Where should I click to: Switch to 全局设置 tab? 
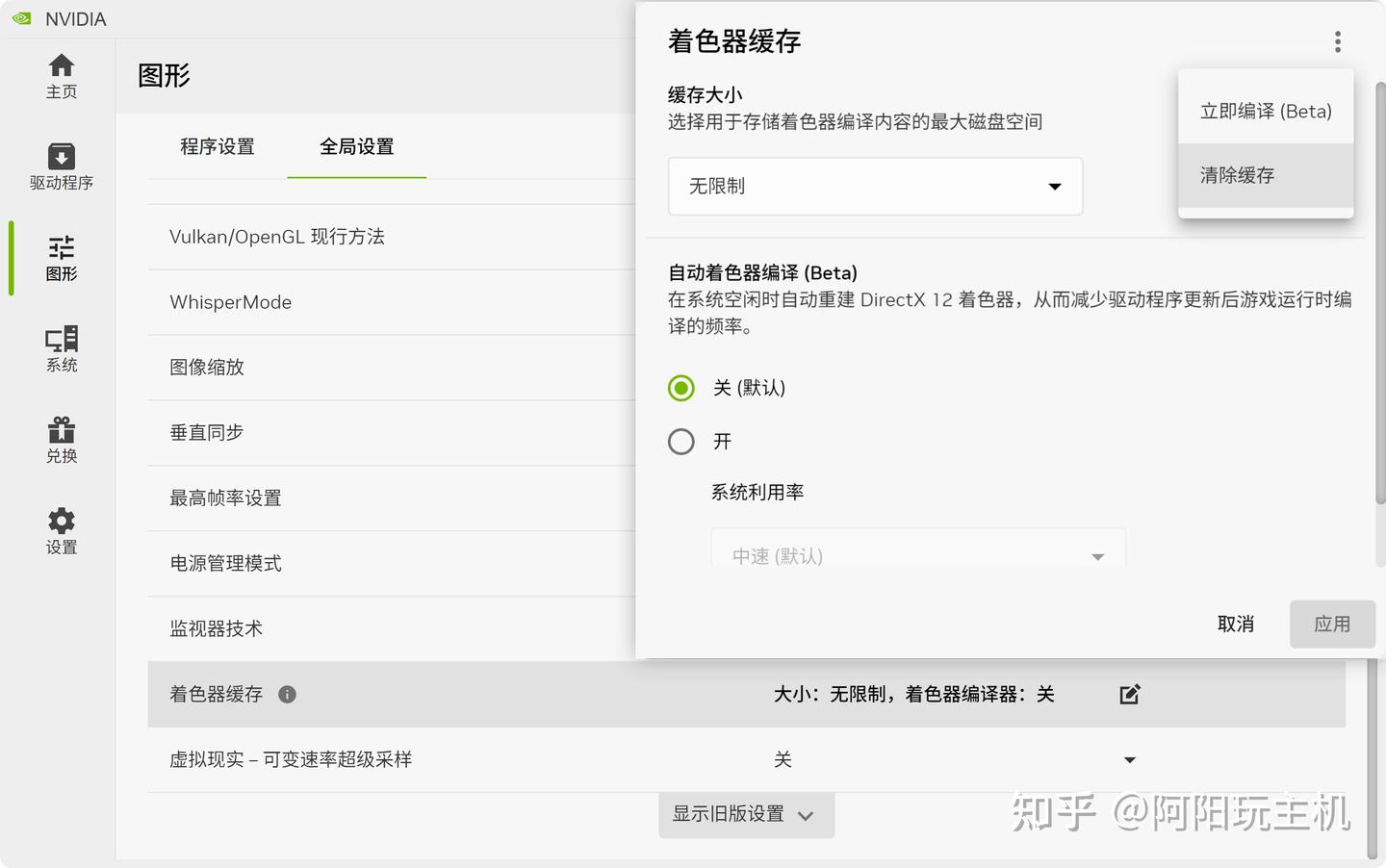point(357,146)
